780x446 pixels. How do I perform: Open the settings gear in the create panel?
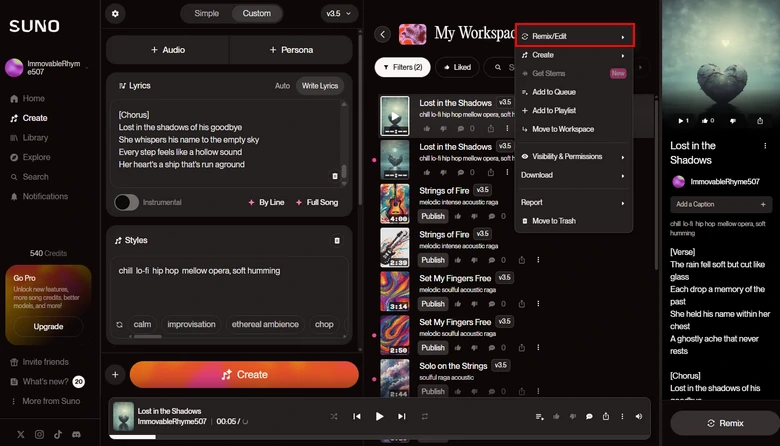tap(115, 13)
